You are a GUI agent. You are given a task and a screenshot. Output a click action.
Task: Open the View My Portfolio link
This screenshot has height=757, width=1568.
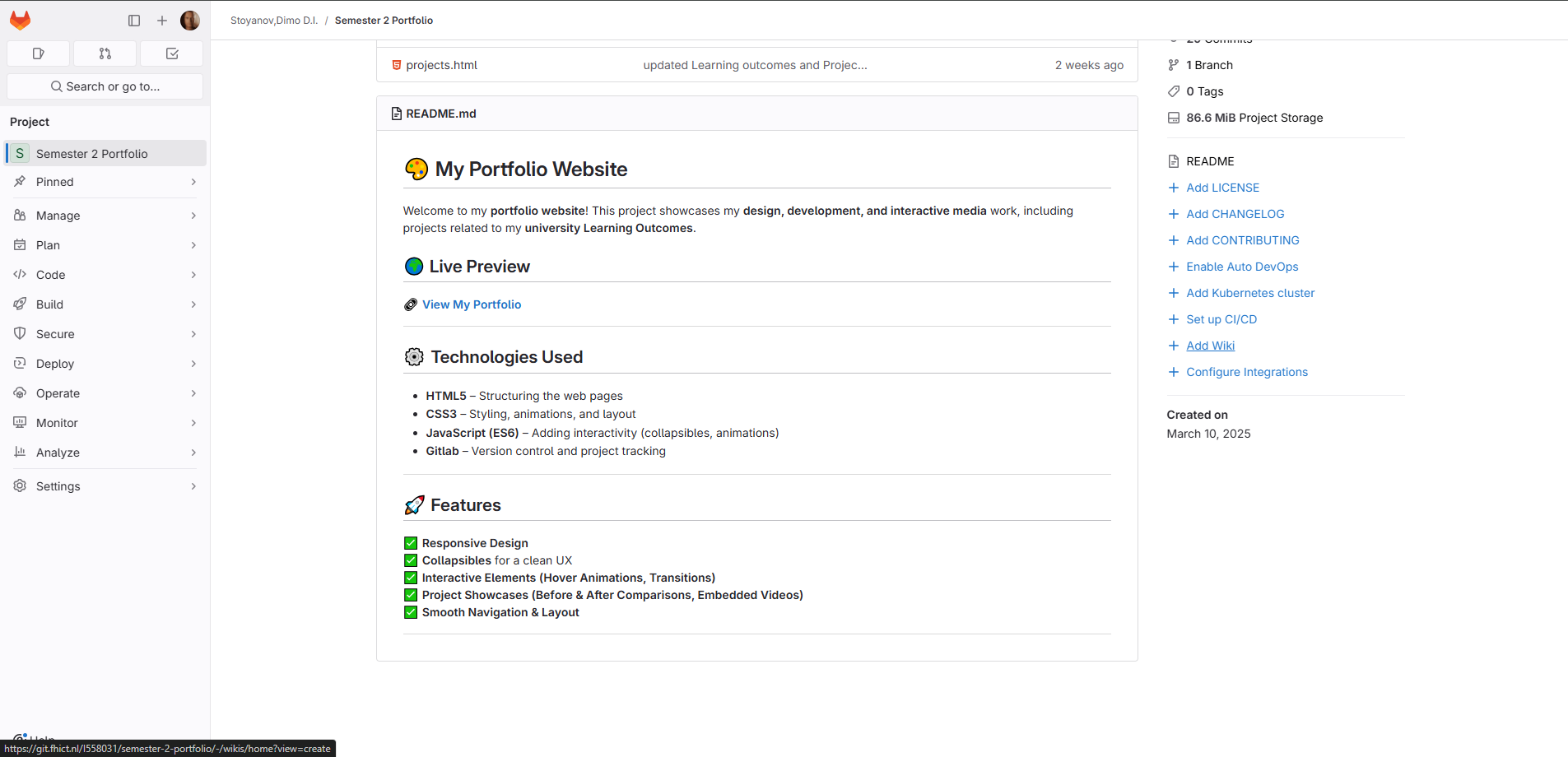[x=472, y=304]
